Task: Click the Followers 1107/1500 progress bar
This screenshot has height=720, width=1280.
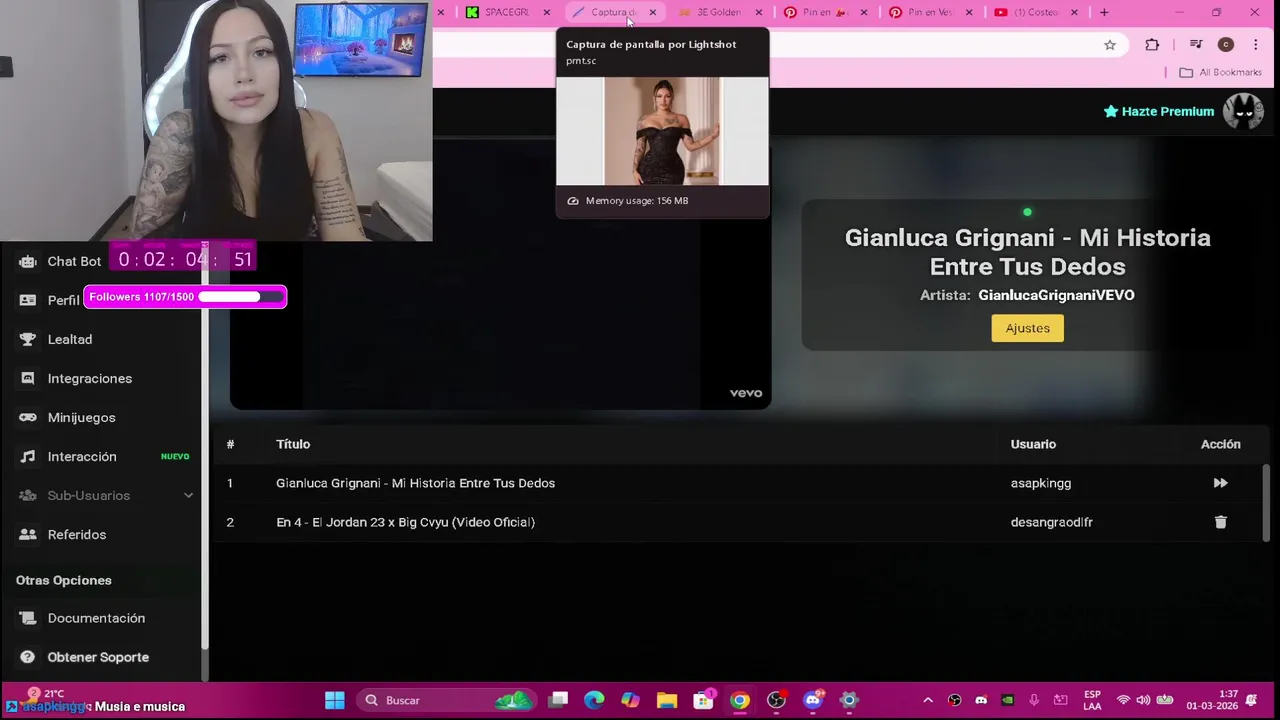Action: [185, 297]
